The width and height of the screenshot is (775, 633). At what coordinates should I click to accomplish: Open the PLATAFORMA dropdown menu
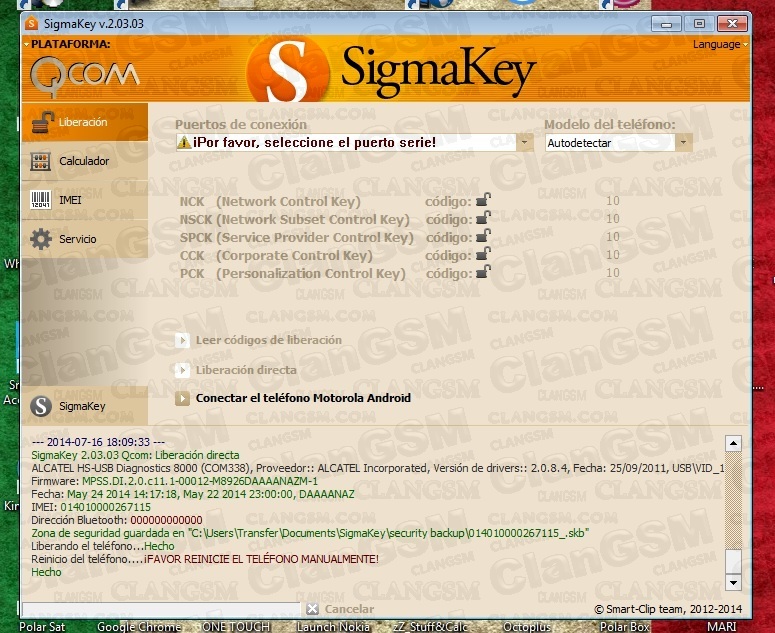67,44
